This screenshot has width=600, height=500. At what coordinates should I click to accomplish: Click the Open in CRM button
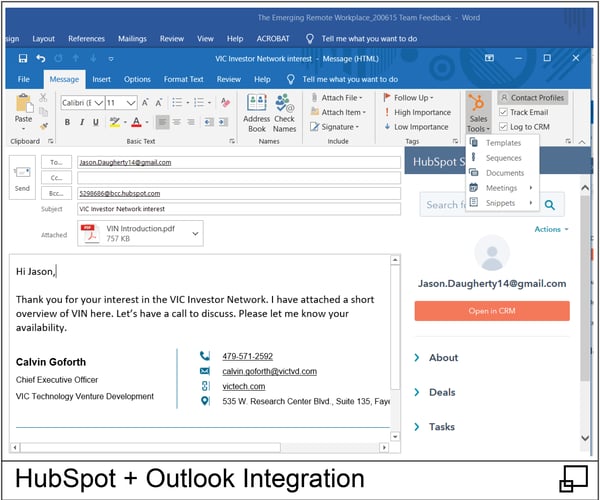(x=491, y=311)
